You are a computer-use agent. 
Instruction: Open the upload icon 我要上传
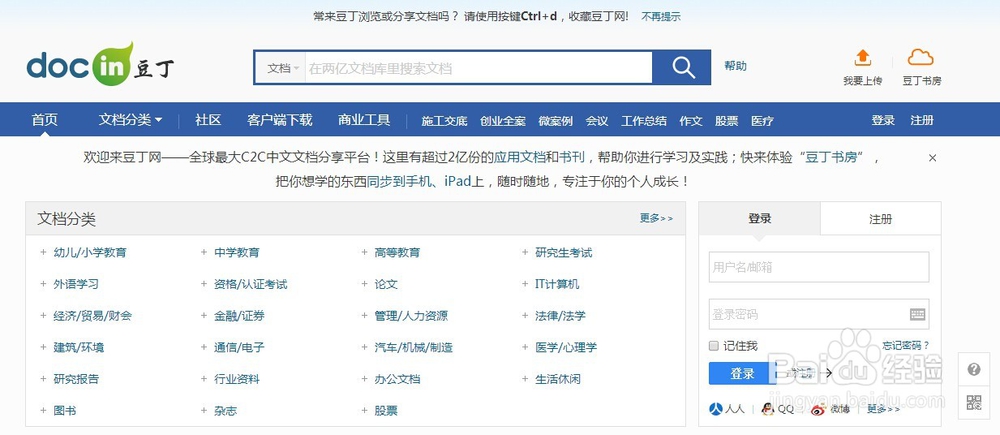[862, 57]
